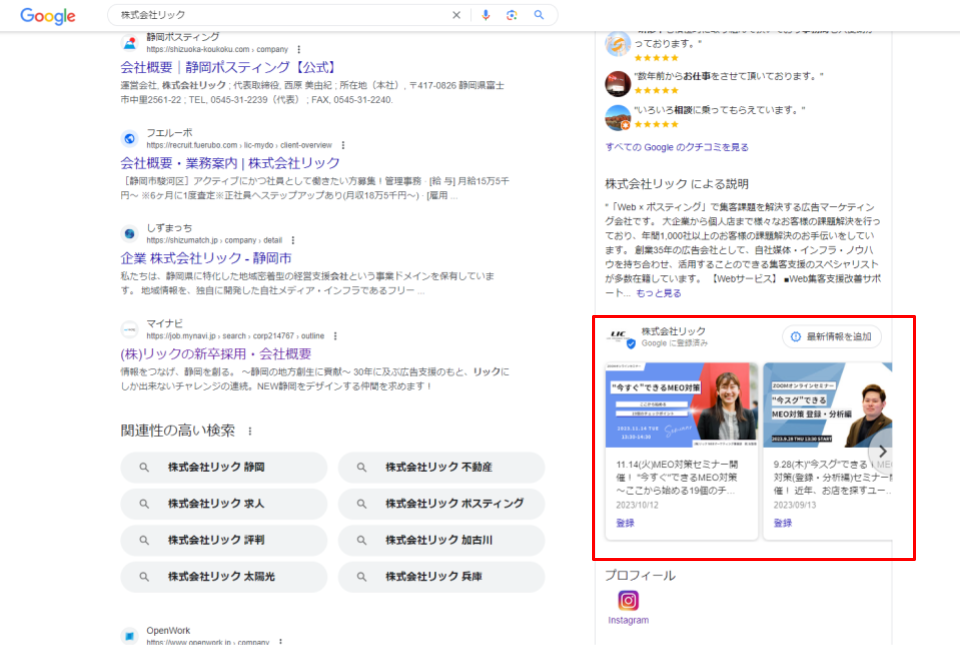Click the next arrow on the posts carousel
The width and height of the screenshot is (960, 669).
883,451
